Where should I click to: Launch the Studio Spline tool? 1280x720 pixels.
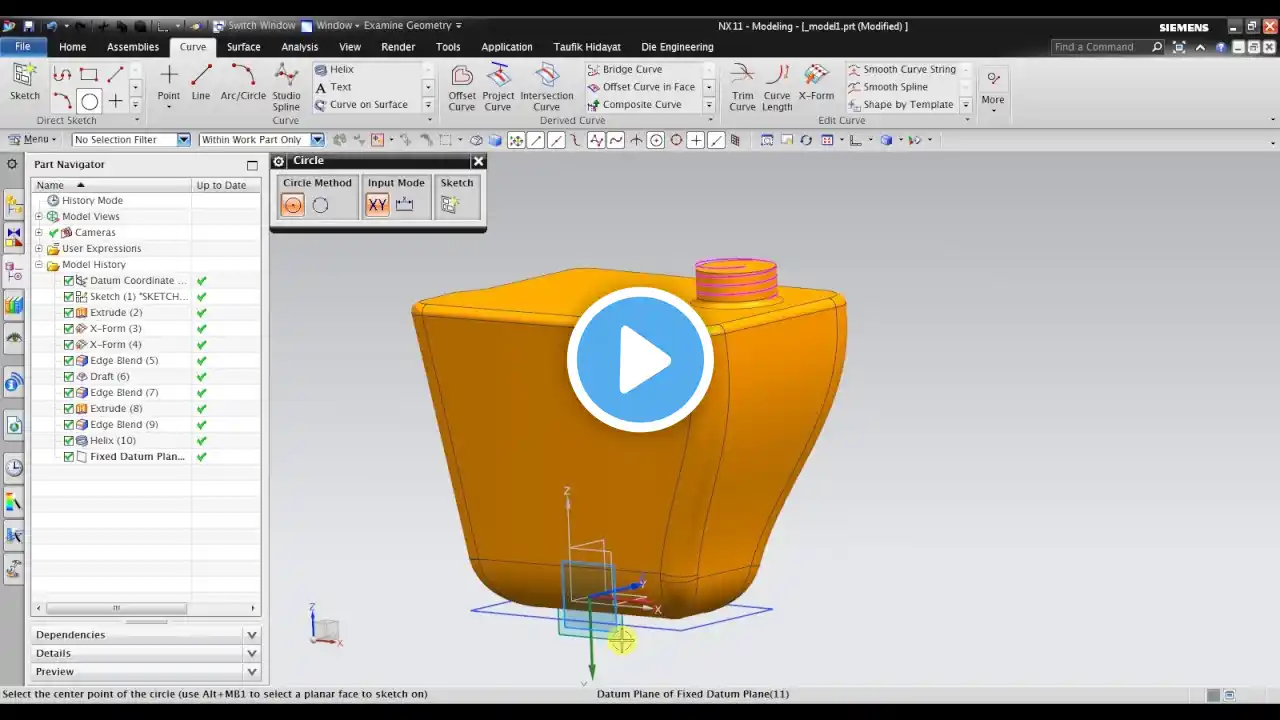(x=286, y=88)
